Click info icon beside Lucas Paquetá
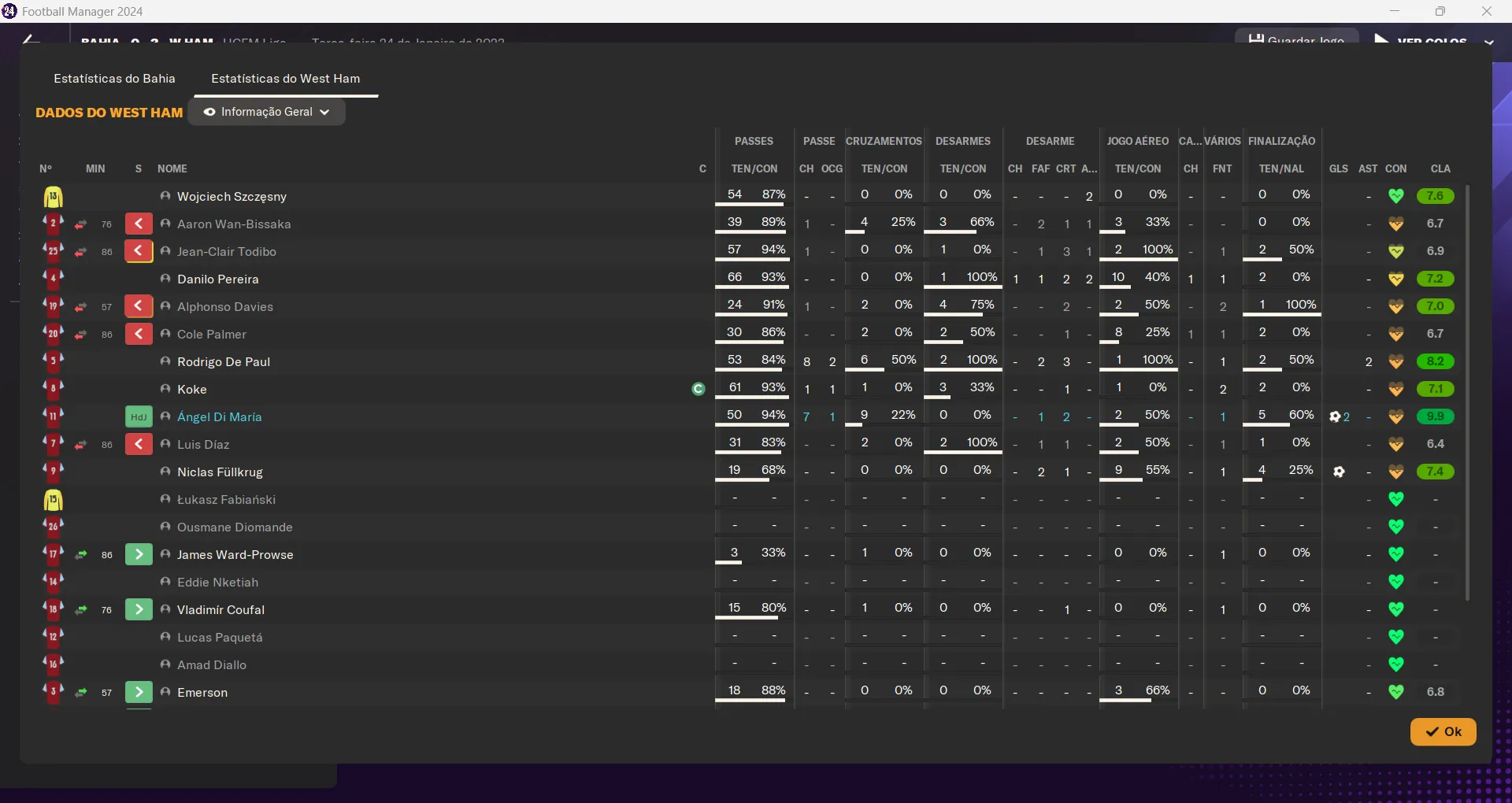Viewport: 1512px width, 803px height. (165, 637)
